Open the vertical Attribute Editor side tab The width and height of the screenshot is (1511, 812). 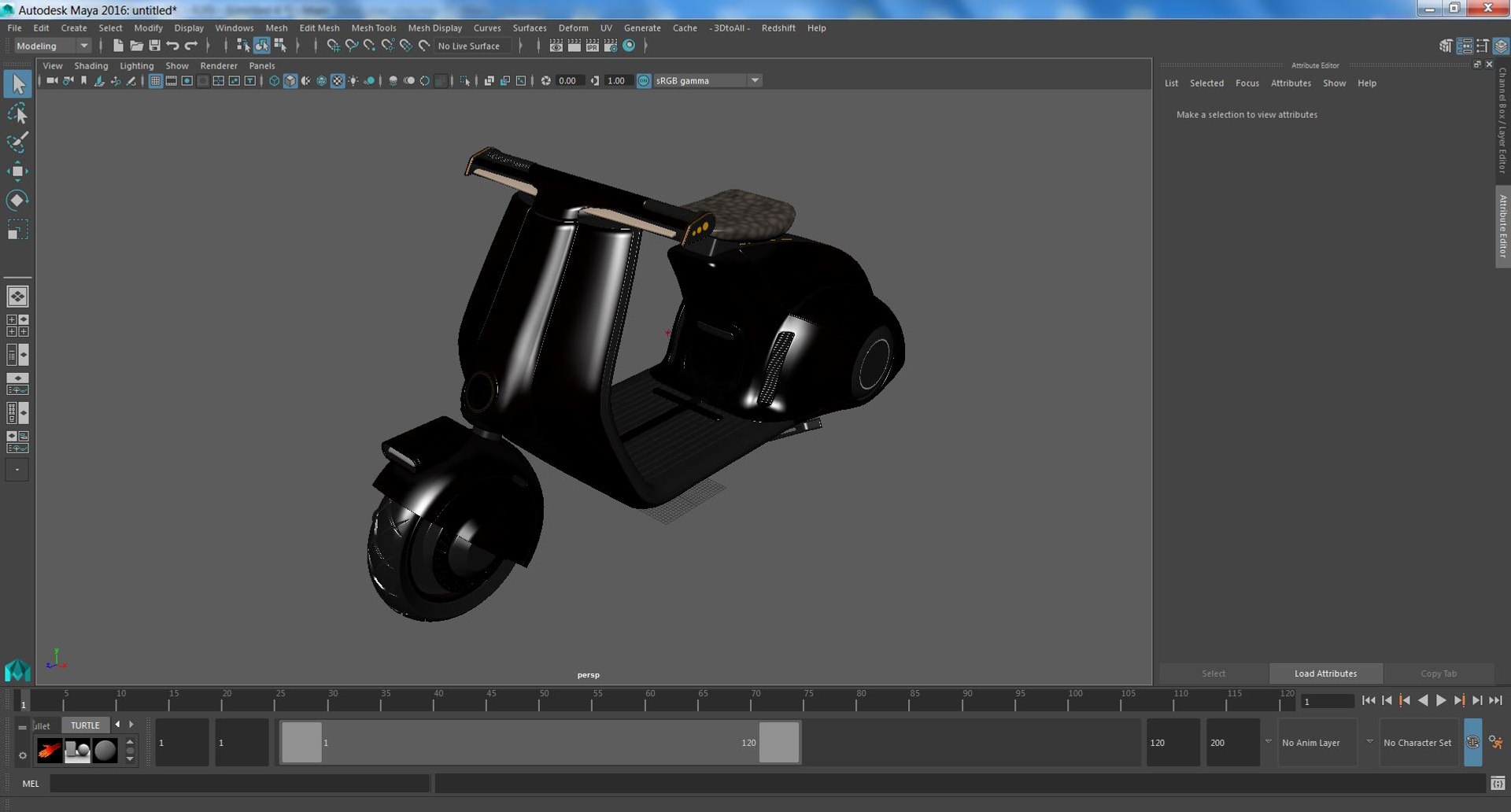(1502, 227)
